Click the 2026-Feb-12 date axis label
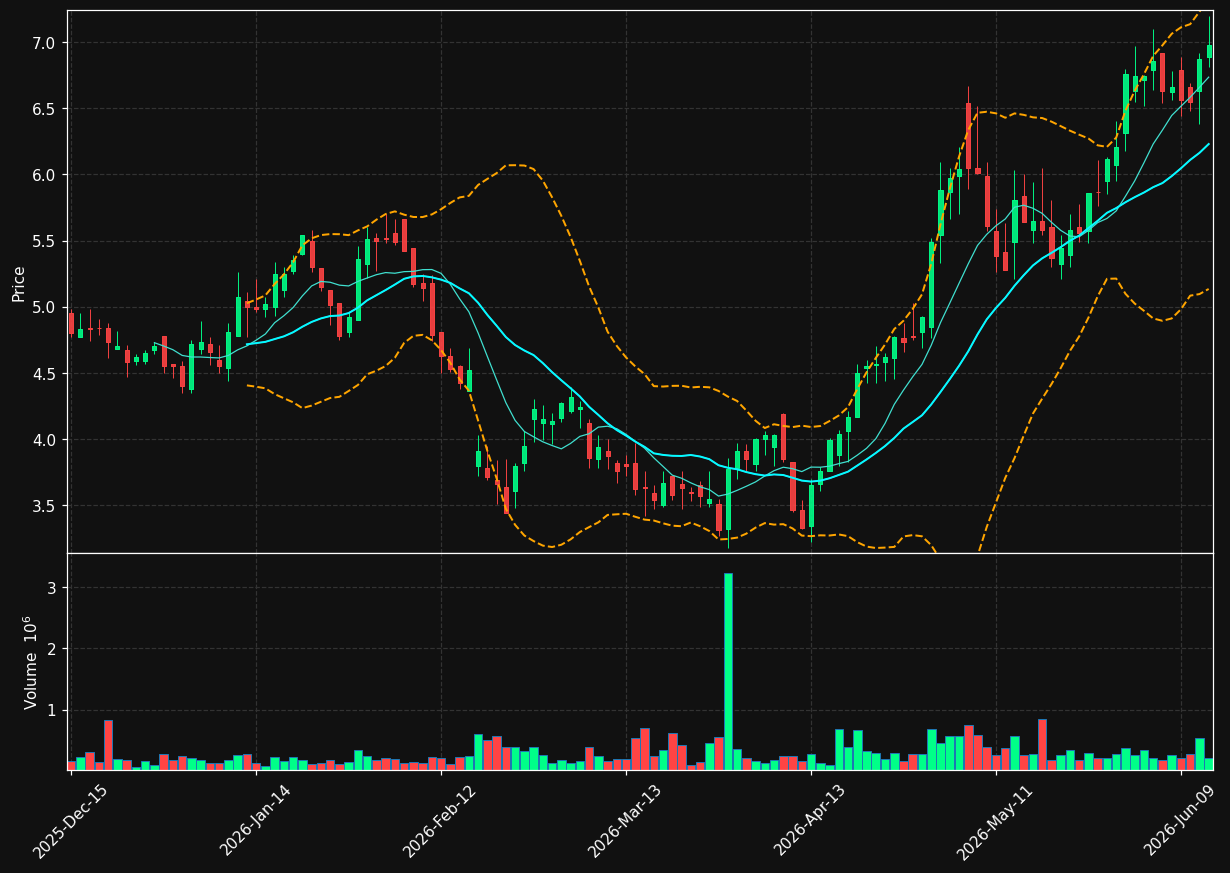The width and height of the screenshot is (1230, 873). tap(440, 821)
